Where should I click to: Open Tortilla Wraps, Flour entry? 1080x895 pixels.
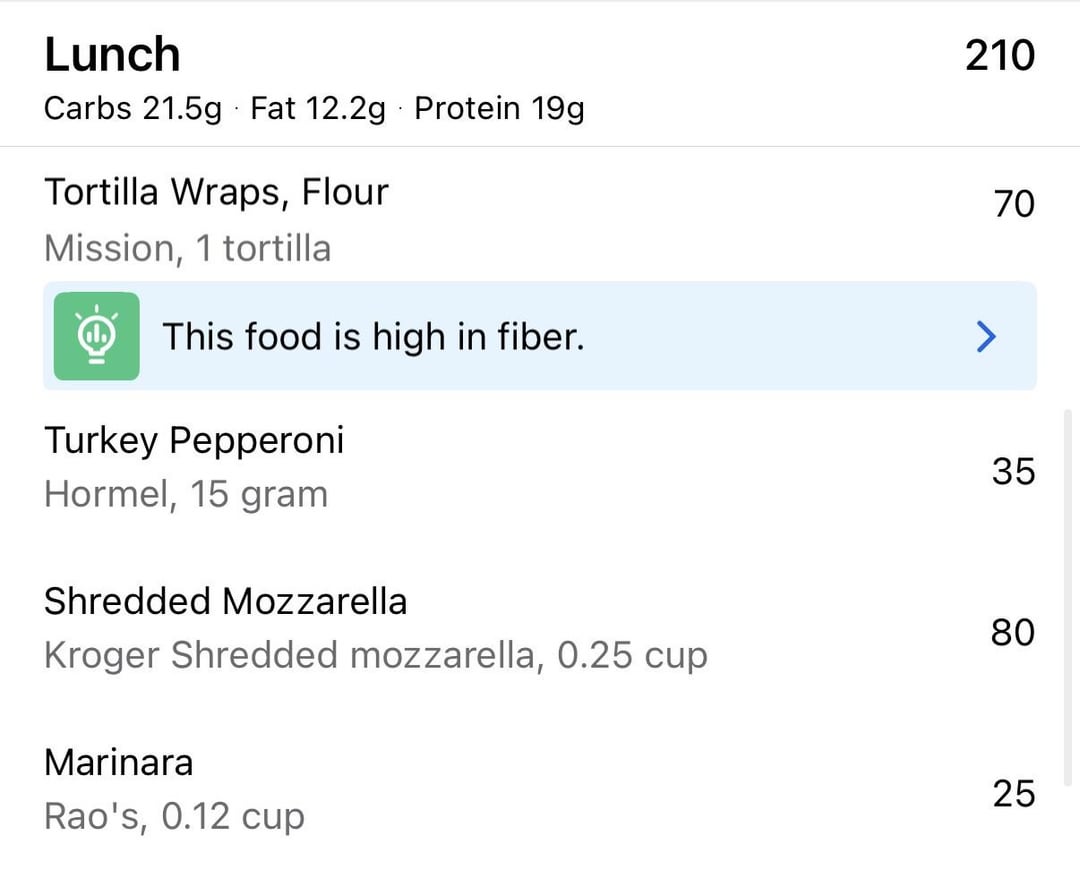tap(540, 220)
